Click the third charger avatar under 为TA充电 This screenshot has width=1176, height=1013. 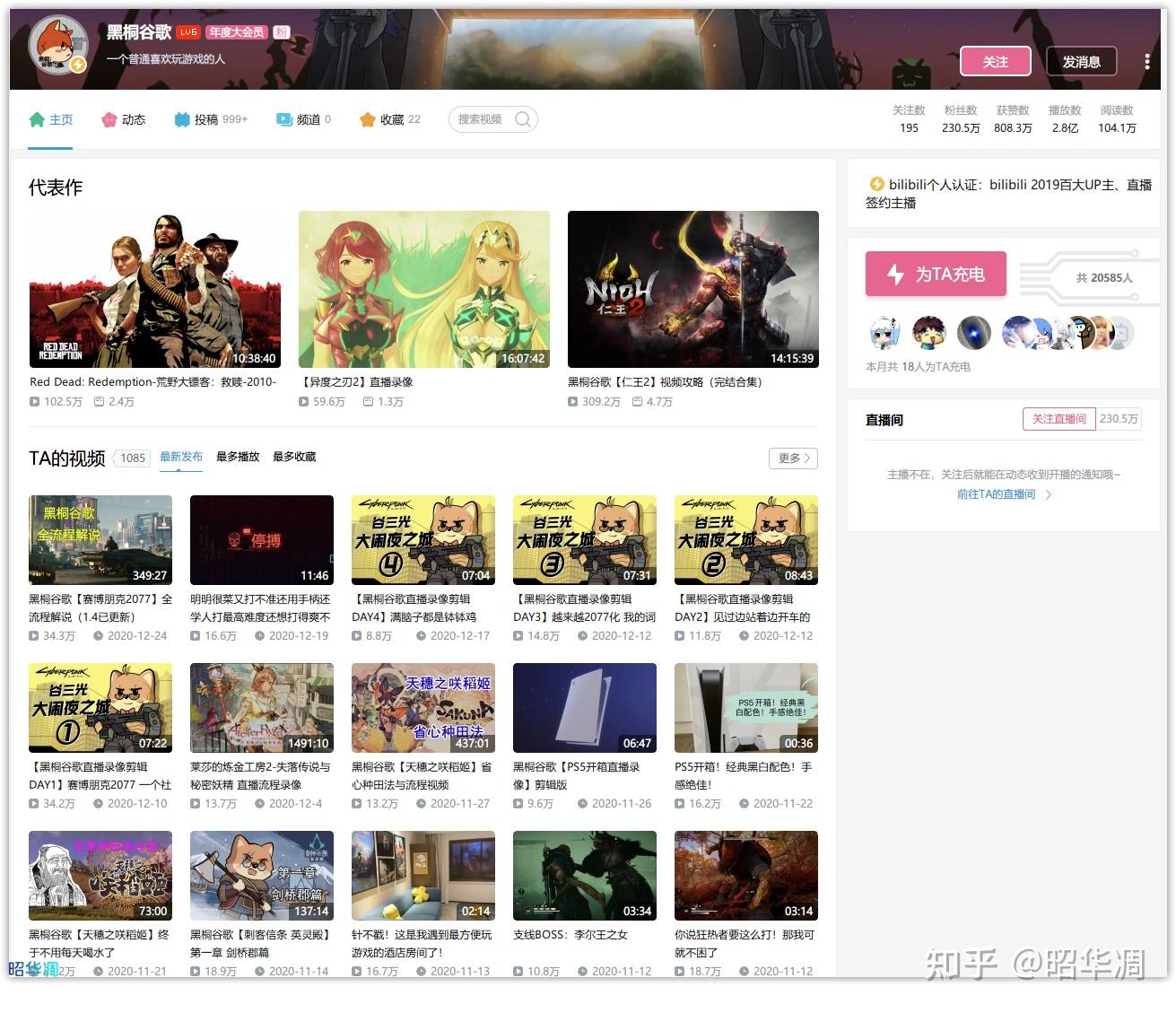coord(974,333)
